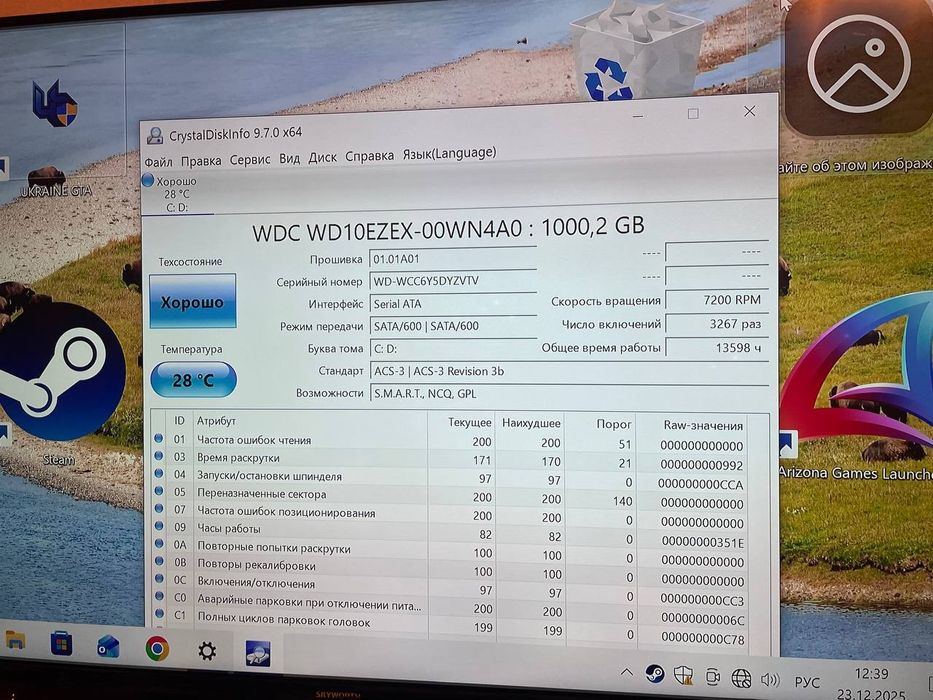Select the Часы работы row
Screen dimensions: 933x700
[x=450, y=533]
